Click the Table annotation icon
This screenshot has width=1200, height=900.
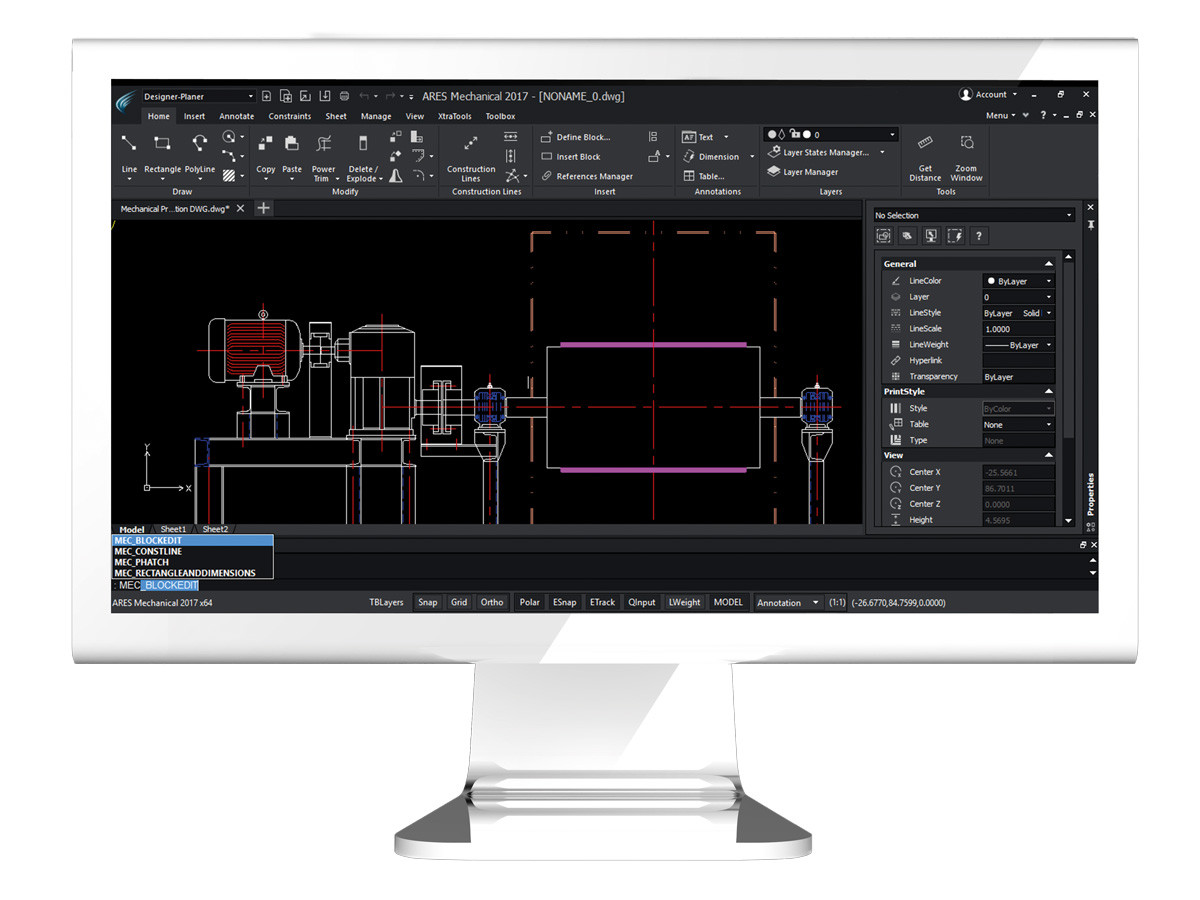(x=689, y=176)
